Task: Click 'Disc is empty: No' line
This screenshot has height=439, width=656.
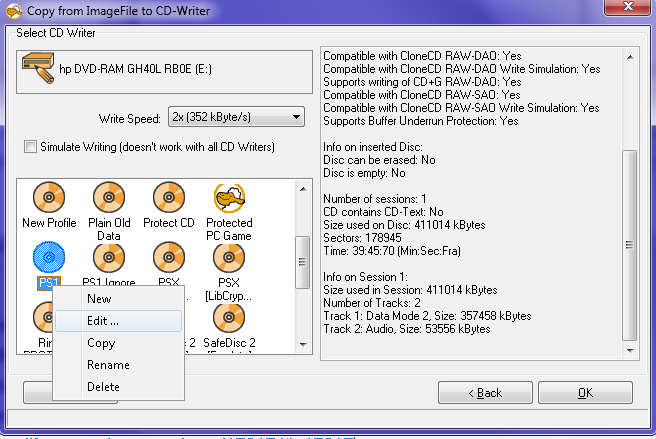Action: coord(364,173)
